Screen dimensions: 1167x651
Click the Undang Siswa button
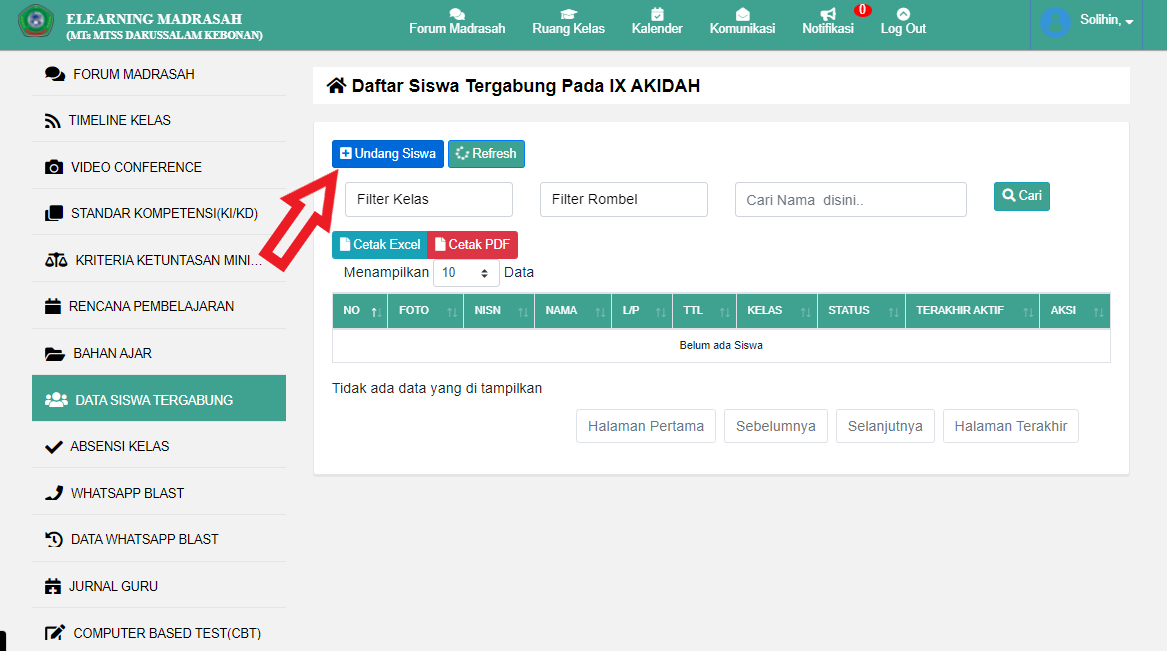click(x=388, y=154)
